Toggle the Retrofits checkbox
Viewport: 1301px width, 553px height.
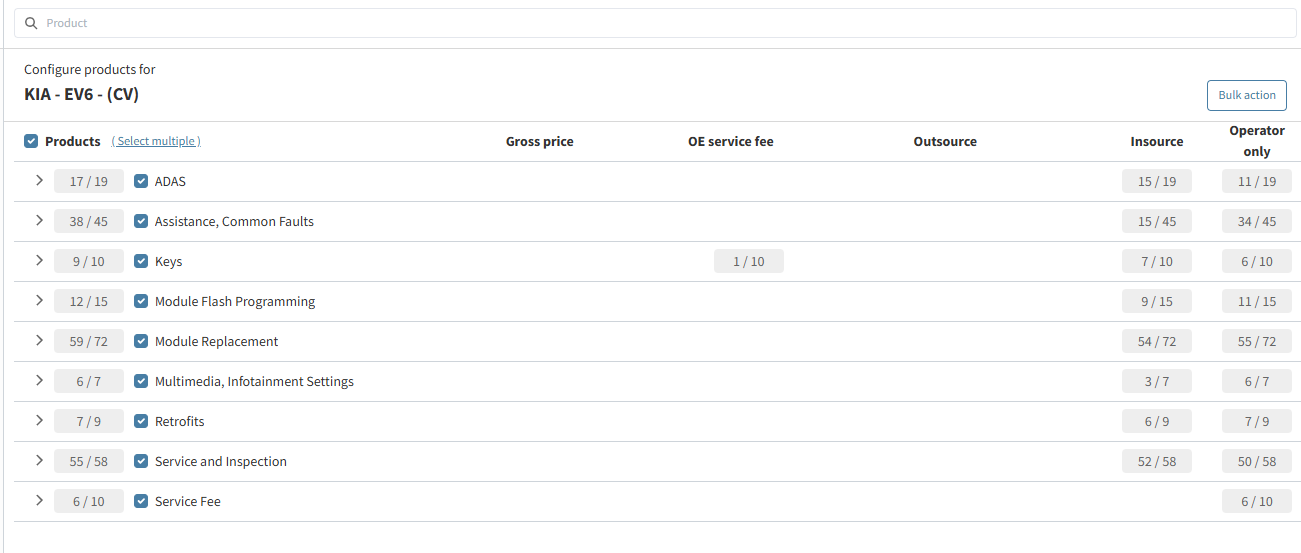[141, 421]
